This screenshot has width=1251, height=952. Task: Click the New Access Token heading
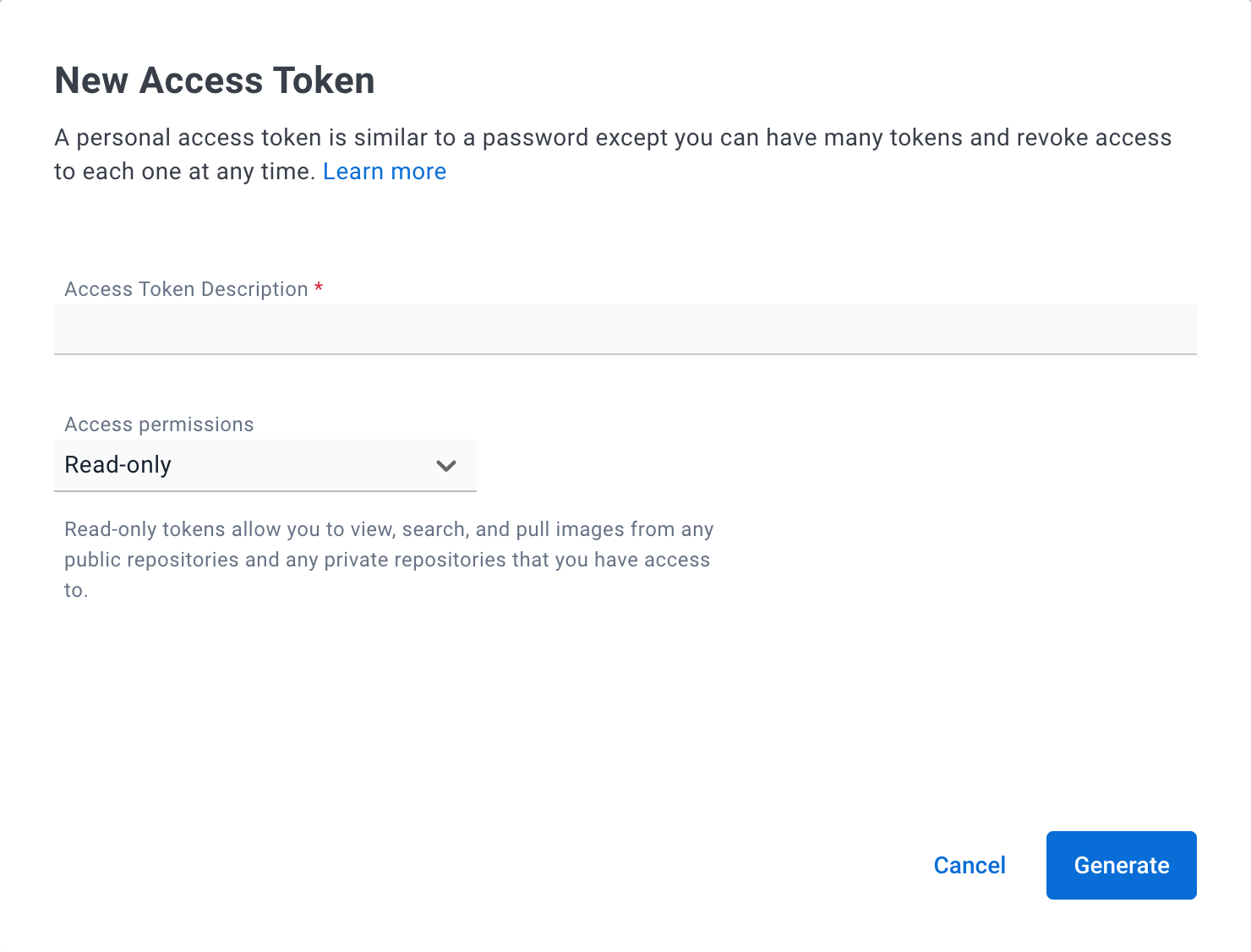215,81
